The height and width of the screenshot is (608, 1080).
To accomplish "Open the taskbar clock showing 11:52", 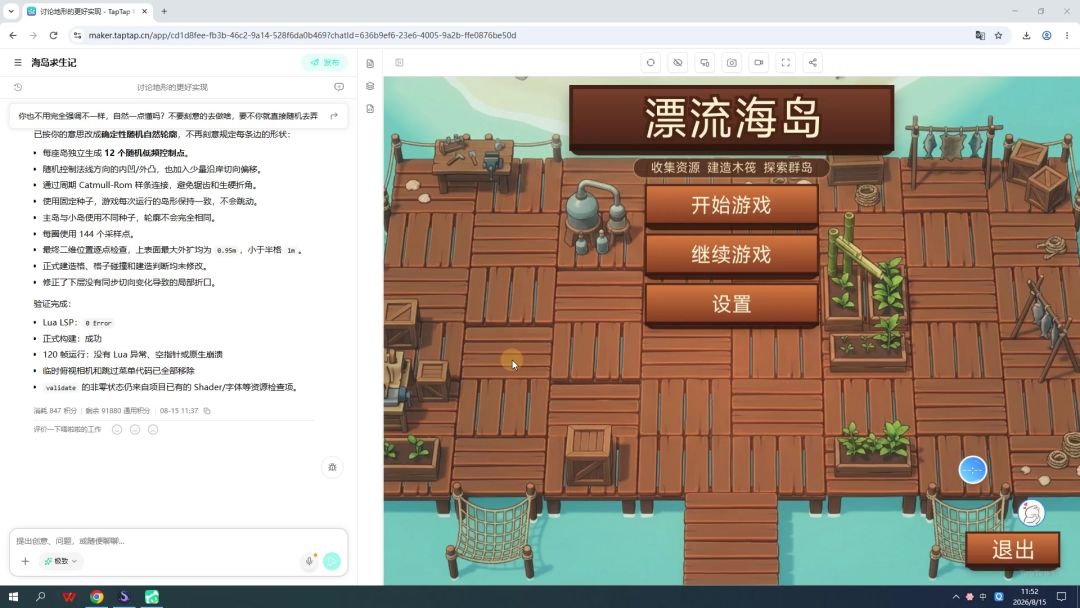I will (1029, 596).
